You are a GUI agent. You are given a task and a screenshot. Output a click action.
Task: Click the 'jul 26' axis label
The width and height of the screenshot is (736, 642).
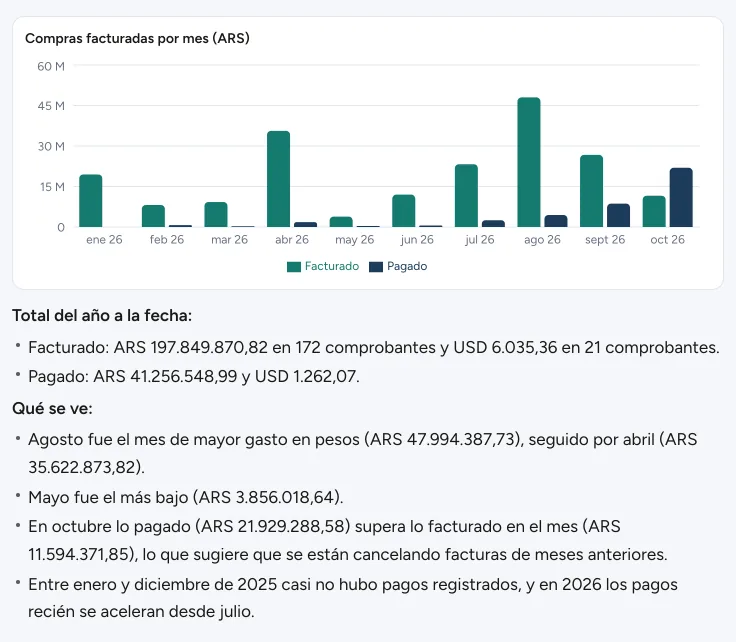coord(480,240)
